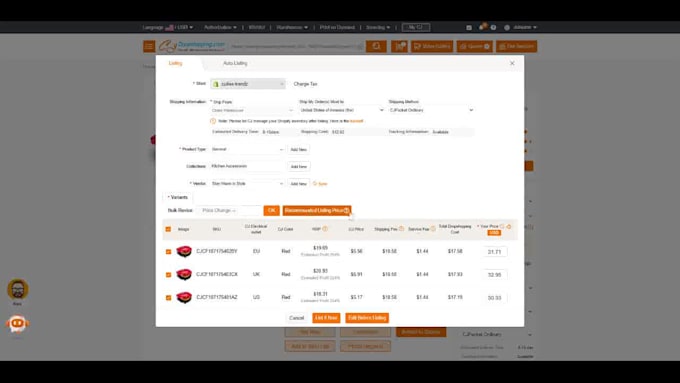
Task: Open the user account menu in top bar
Action: coord(521,27)
